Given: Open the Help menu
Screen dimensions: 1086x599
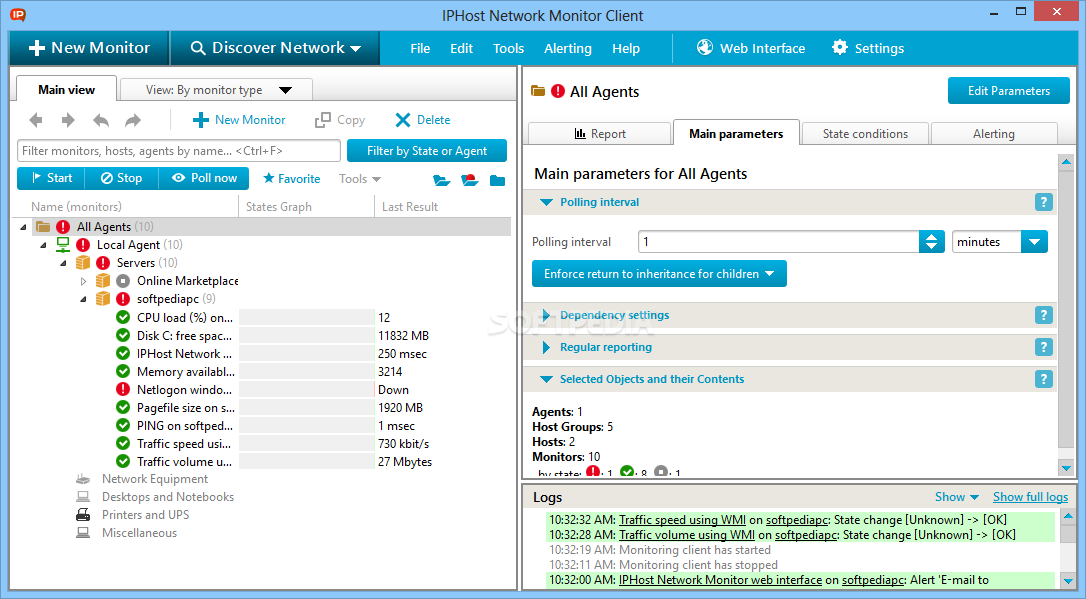Looking at the screenshot, I should (626, 48).
